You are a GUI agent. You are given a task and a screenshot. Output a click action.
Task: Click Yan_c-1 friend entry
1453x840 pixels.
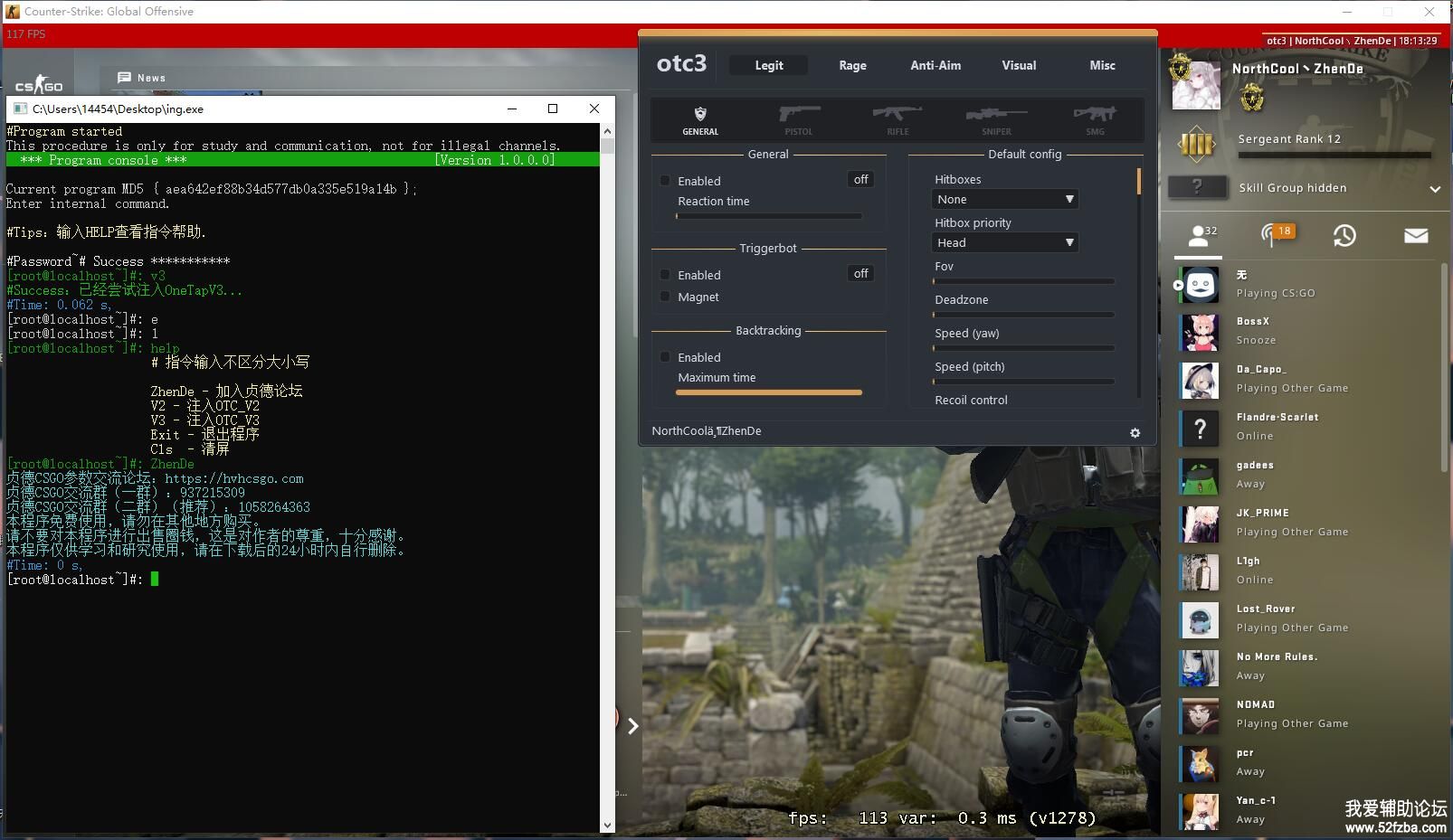tap(1306, 811)
